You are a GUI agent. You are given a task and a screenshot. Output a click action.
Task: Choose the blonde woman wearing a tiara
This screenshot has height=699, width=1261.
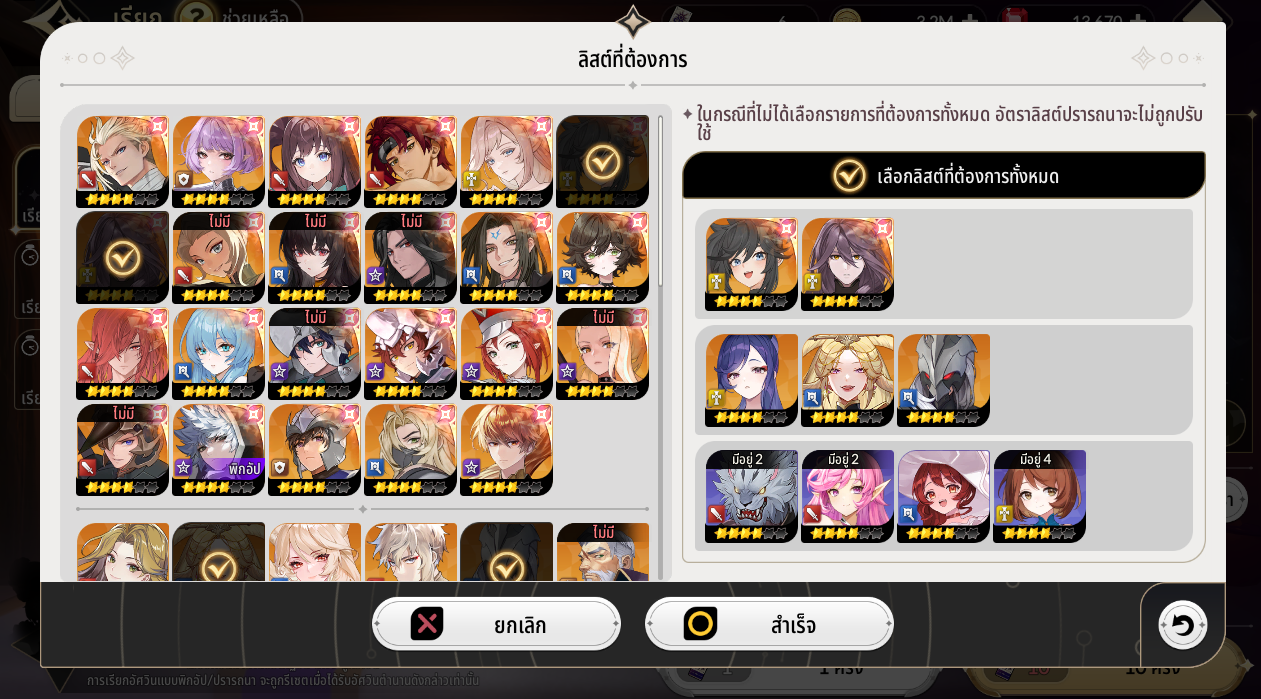[x=847, y=380]
